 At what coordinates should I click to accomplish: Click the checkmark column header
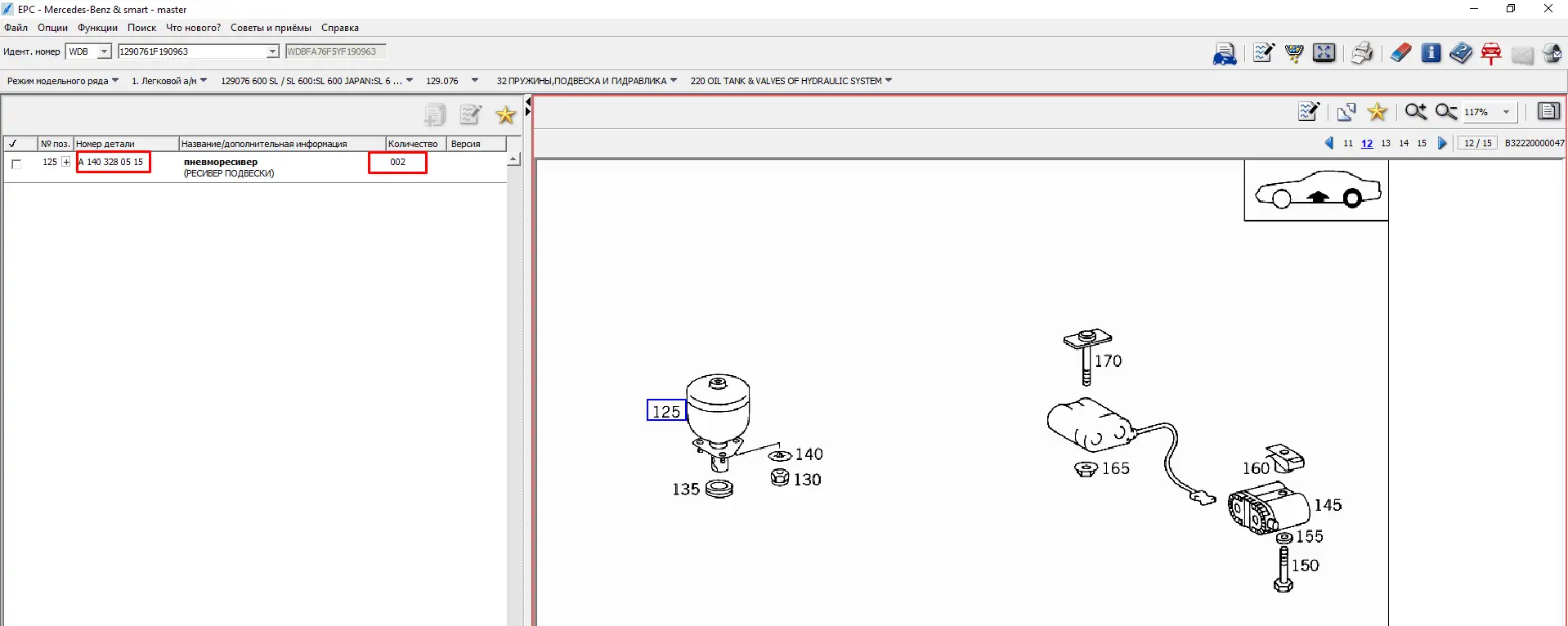pyautogui.click(x=20, y=144)
